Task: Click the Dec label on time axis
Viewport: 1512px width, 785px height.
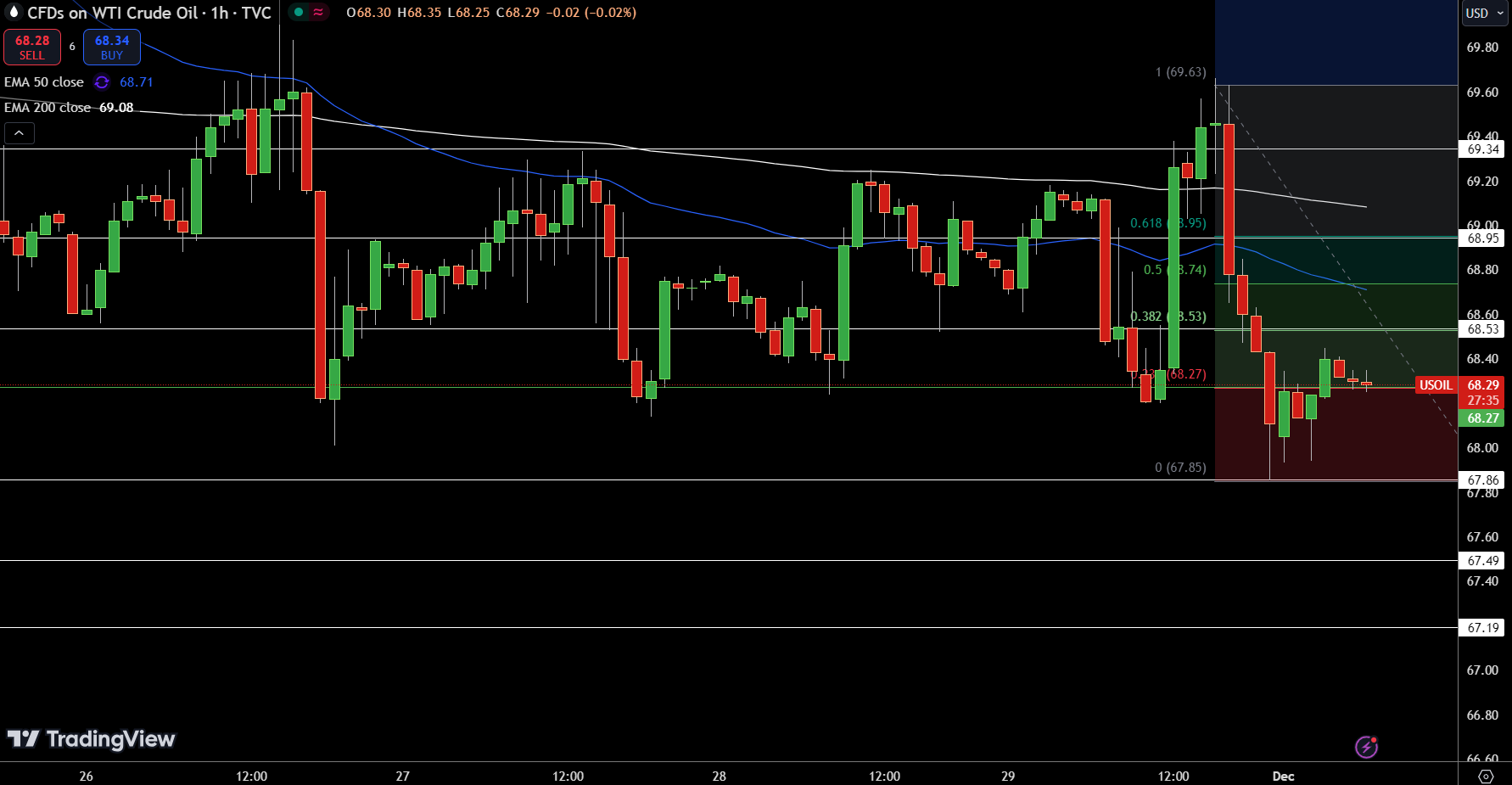Action: pos(1283,776)
